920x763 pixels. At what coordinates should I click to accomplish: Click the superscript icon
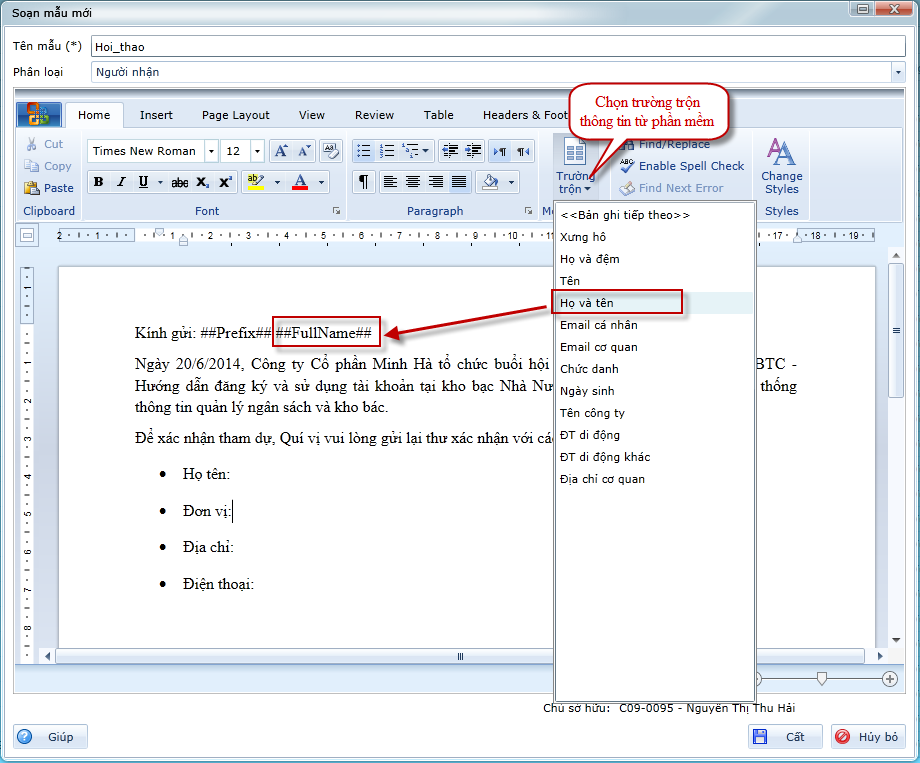pyautogui.click(x=225, y=182)
